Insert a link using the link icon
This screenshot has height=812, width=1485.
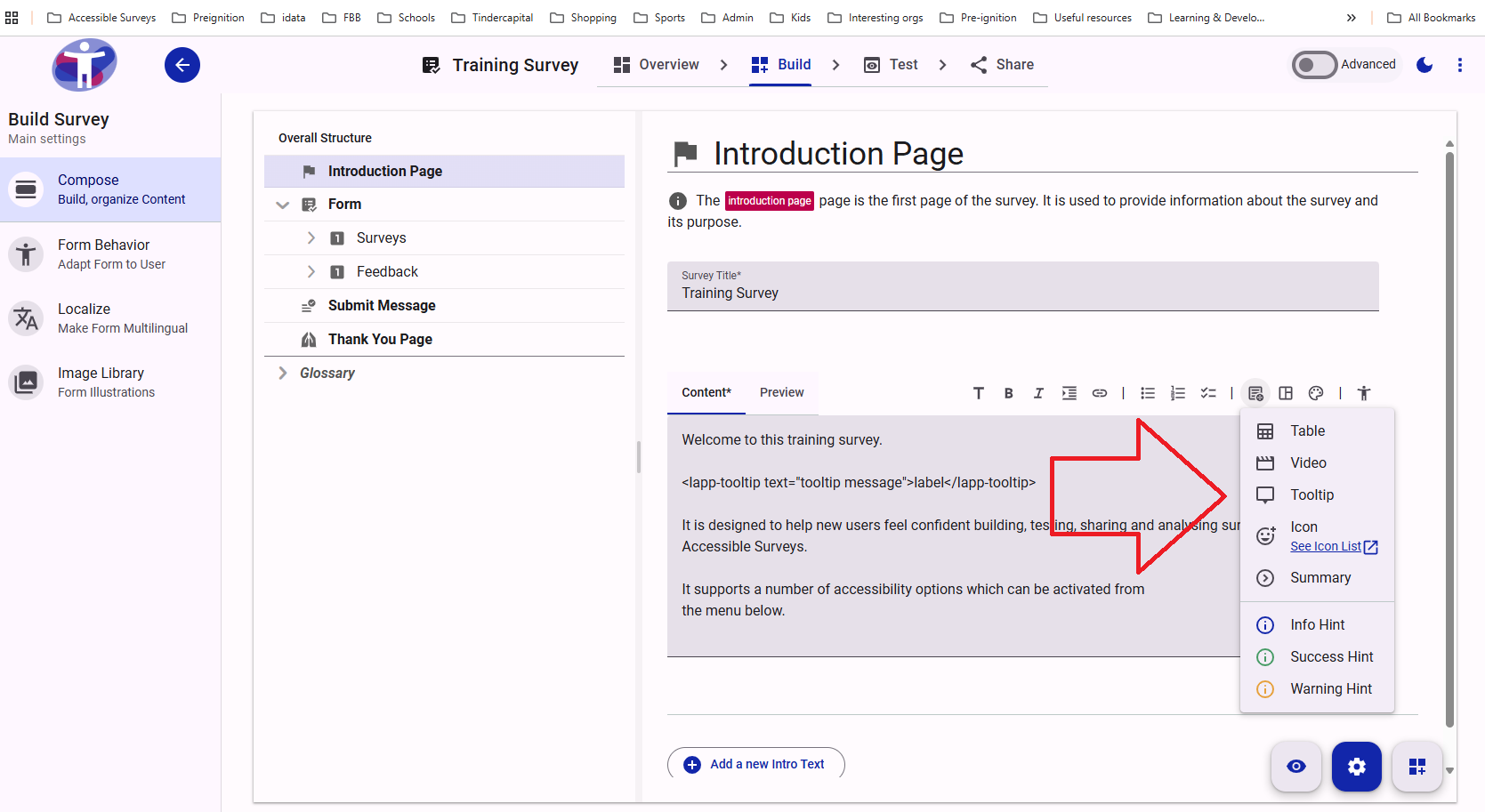(x=1100, y=393)
